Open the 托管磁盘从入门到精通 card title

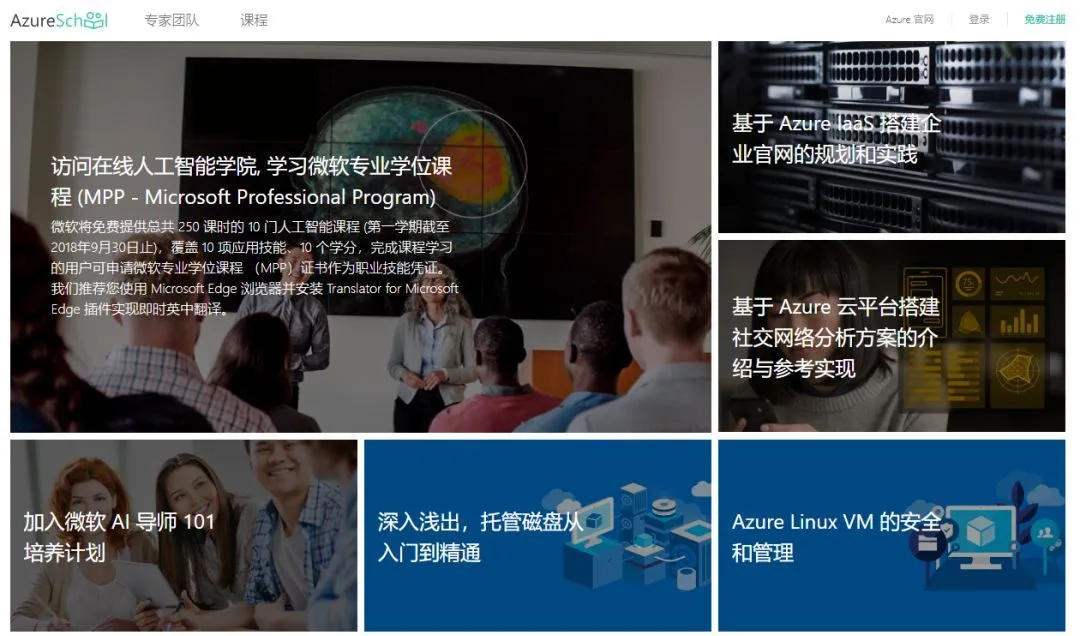(x=479, y=537)
